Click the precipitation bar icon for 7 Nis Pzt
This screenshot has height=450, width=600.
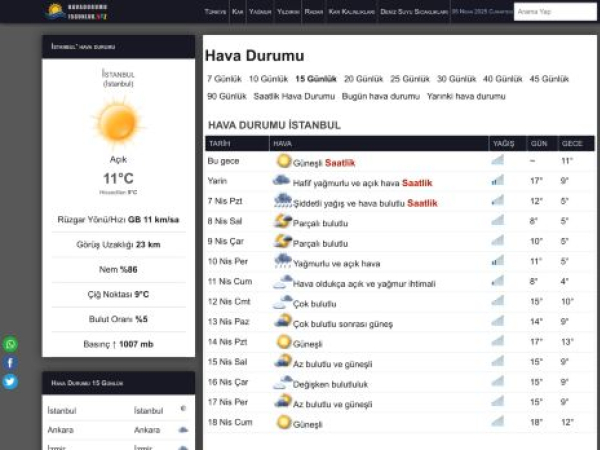(498, 200)
